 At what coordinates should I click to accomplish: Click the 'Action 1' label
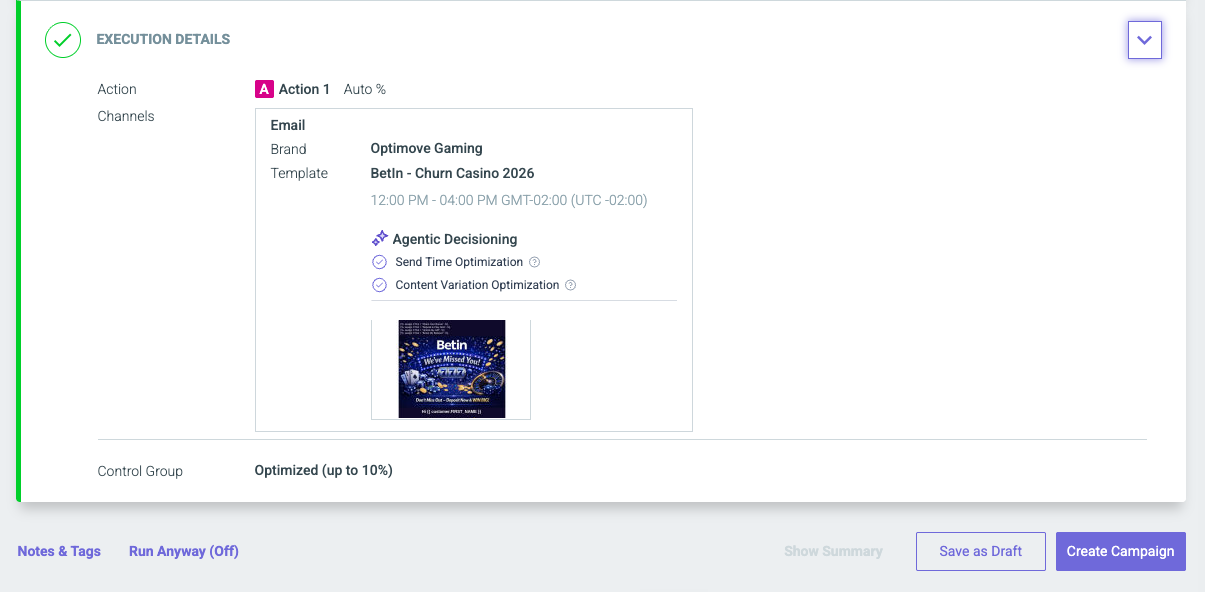click(x=304, y=89)
